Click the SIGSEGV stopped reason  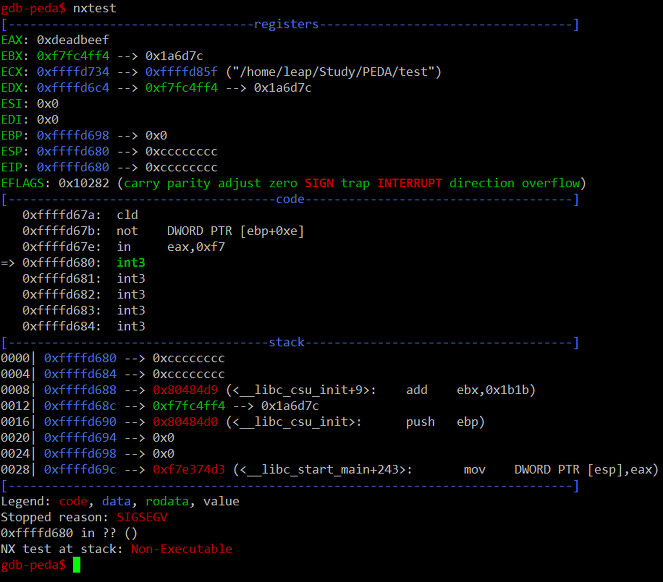click(142, 517)
